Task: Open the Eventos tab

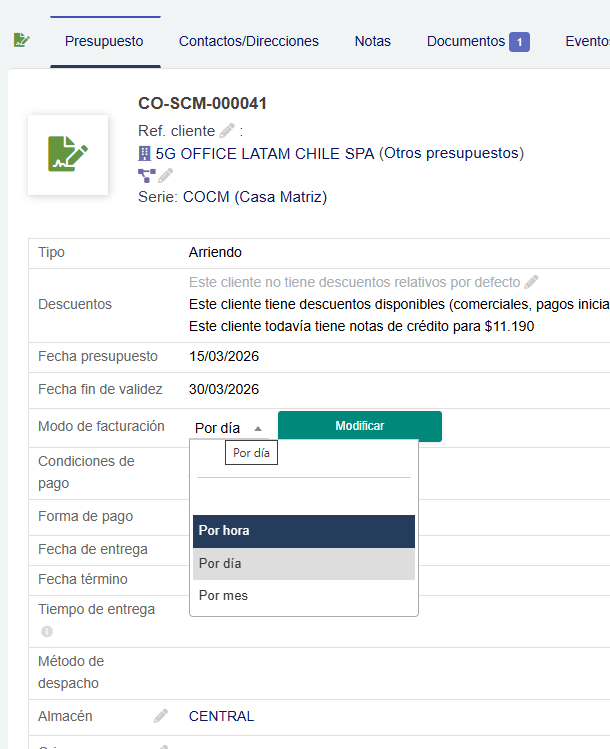Action: click(x=588, y=41)
